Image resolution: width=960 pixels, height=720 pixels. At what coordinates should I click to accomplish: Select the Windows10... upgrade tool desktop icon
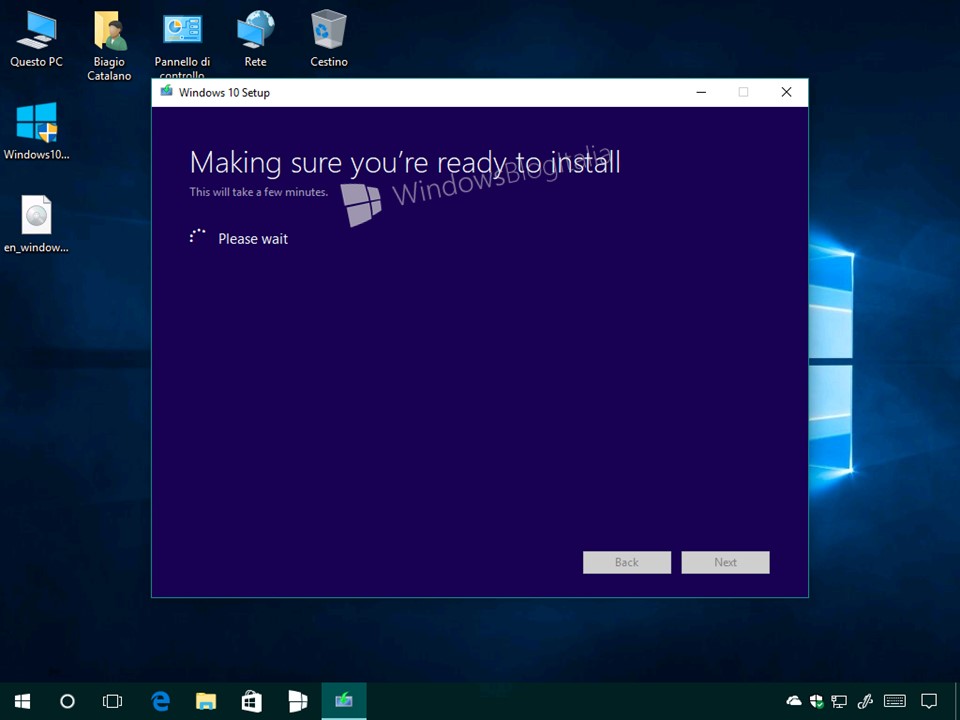click(x=36, y=130)
